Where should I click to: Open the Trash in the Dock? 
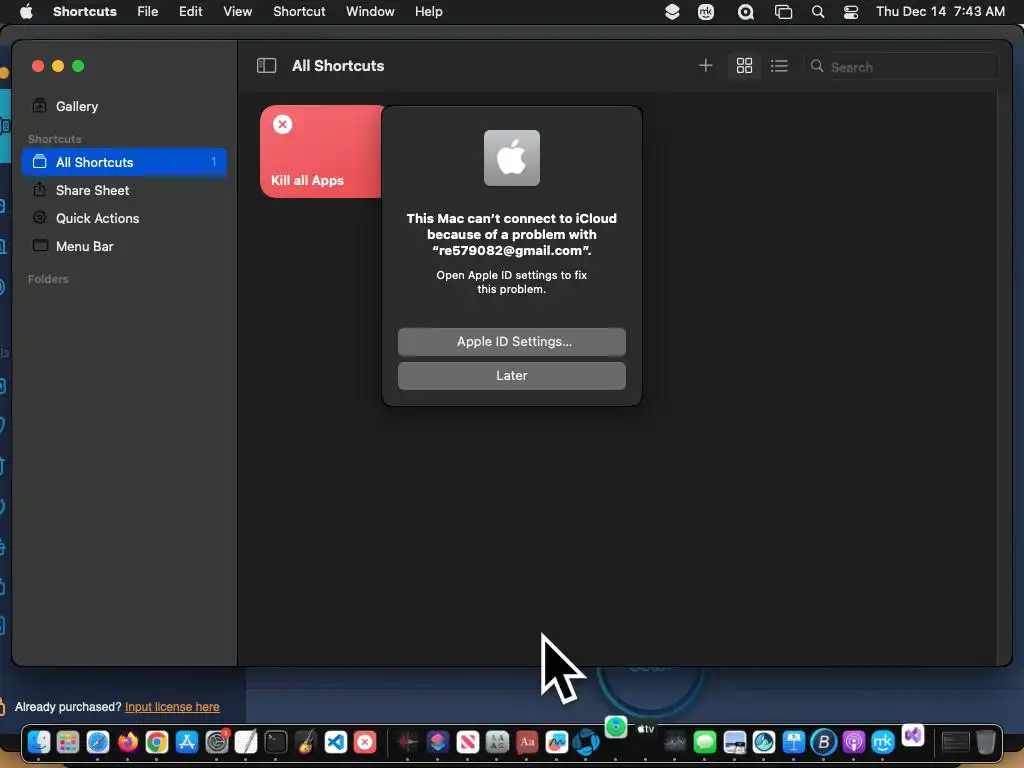pos(985,742)
